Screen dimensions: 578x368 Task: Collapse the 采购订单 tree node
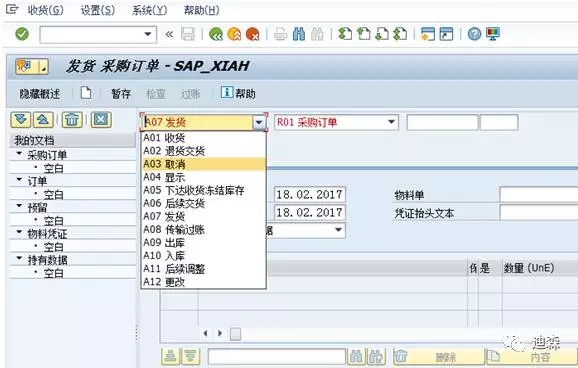point(19,153)
